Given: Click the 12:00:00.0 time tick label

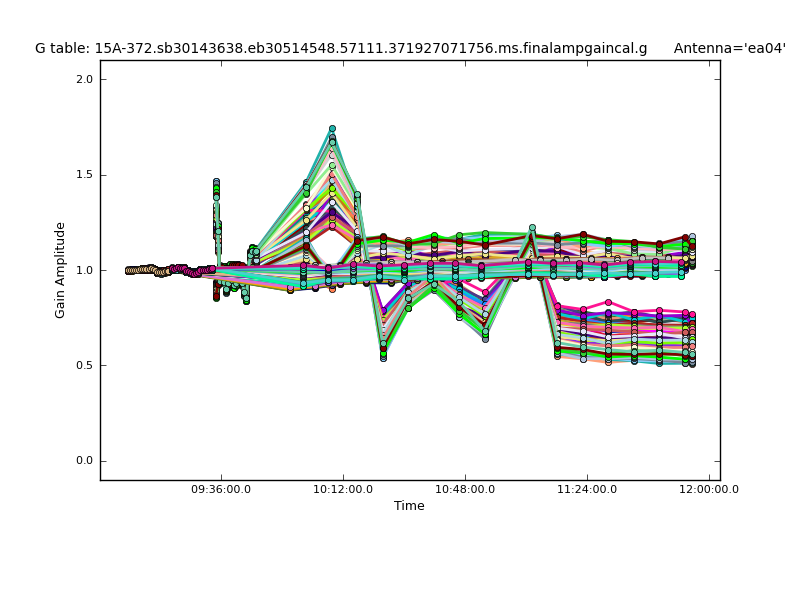Looking at the screenshot, I should pyautogui.click(x=709, y=490).
